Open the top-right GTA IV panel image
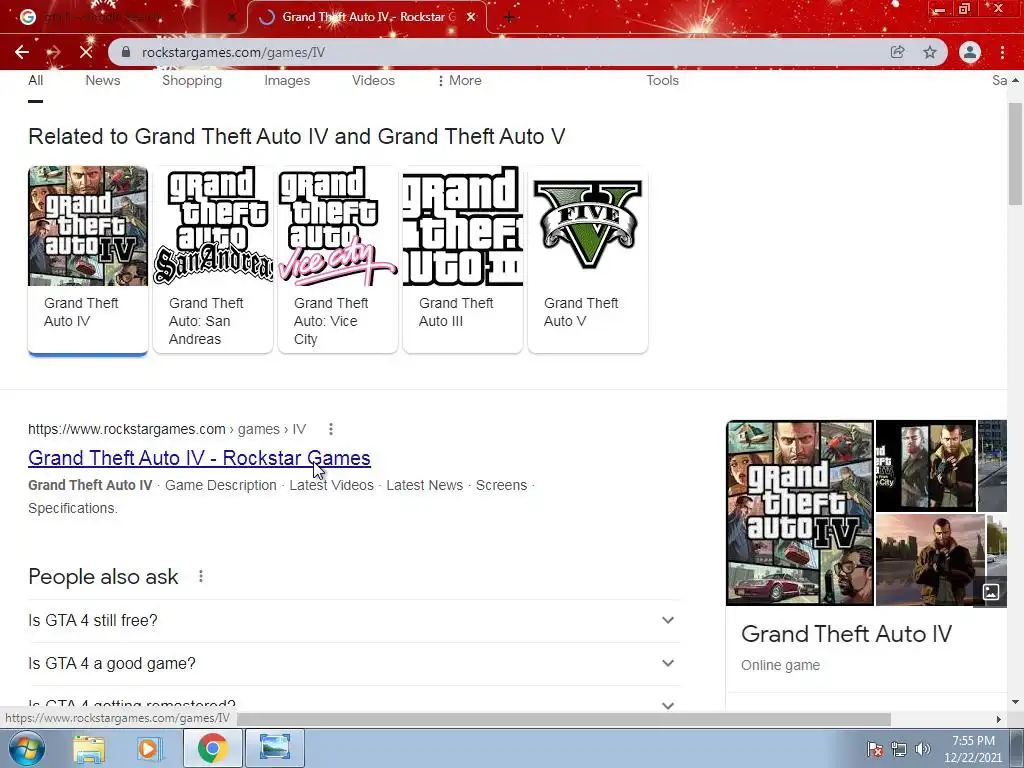Screen dimensions: 1024x768 coord(925,466)
